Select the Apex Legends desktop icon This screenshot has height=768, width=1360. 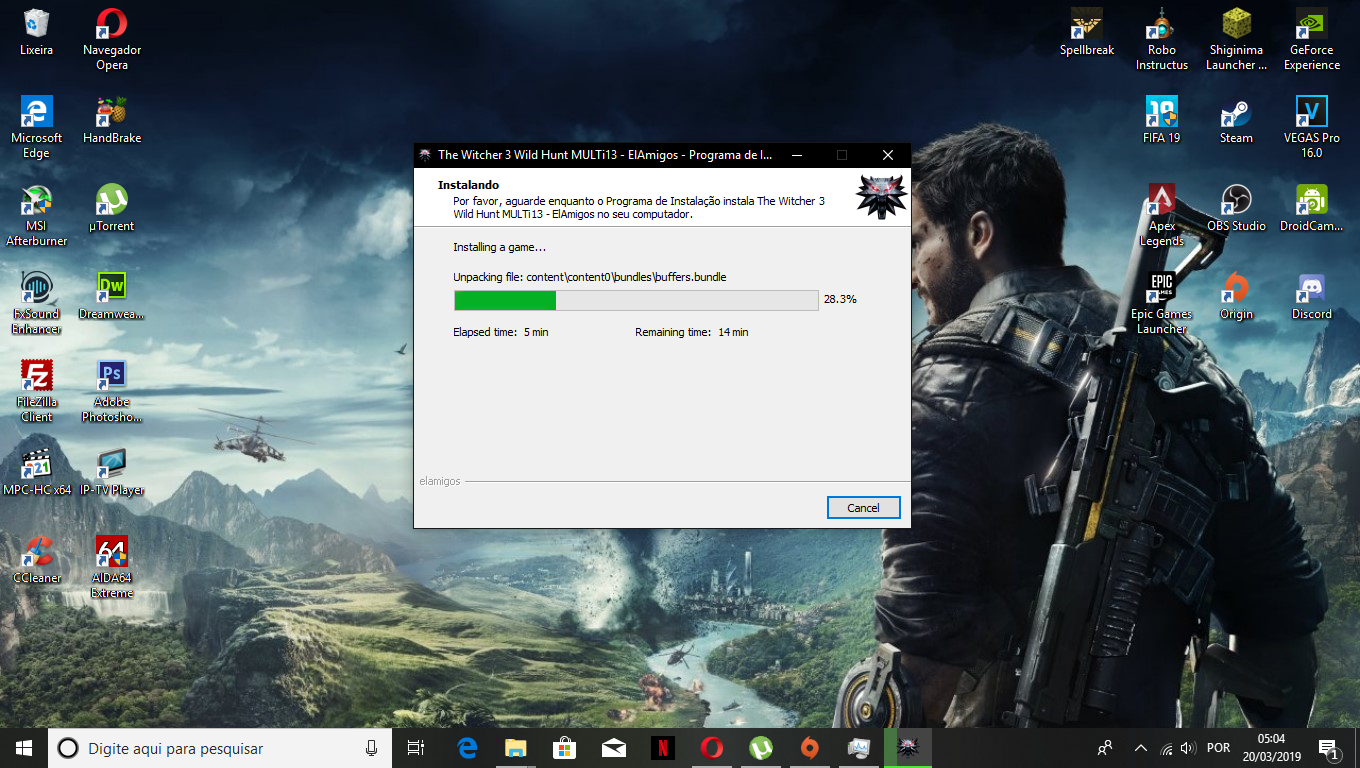pos(1162,216)
